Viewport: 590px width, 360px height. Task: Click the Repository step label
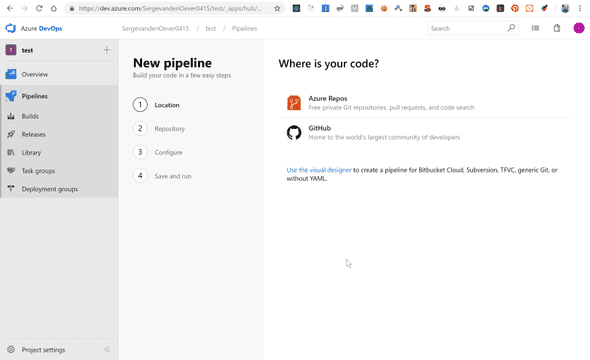(x=170, y=129)
